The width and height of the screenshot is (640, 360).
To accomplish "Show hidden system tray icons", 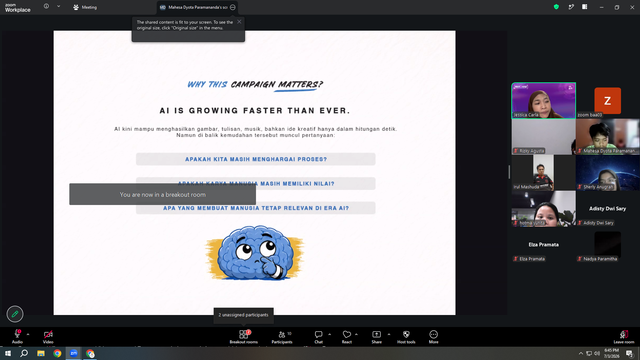I will pos(580,353).
